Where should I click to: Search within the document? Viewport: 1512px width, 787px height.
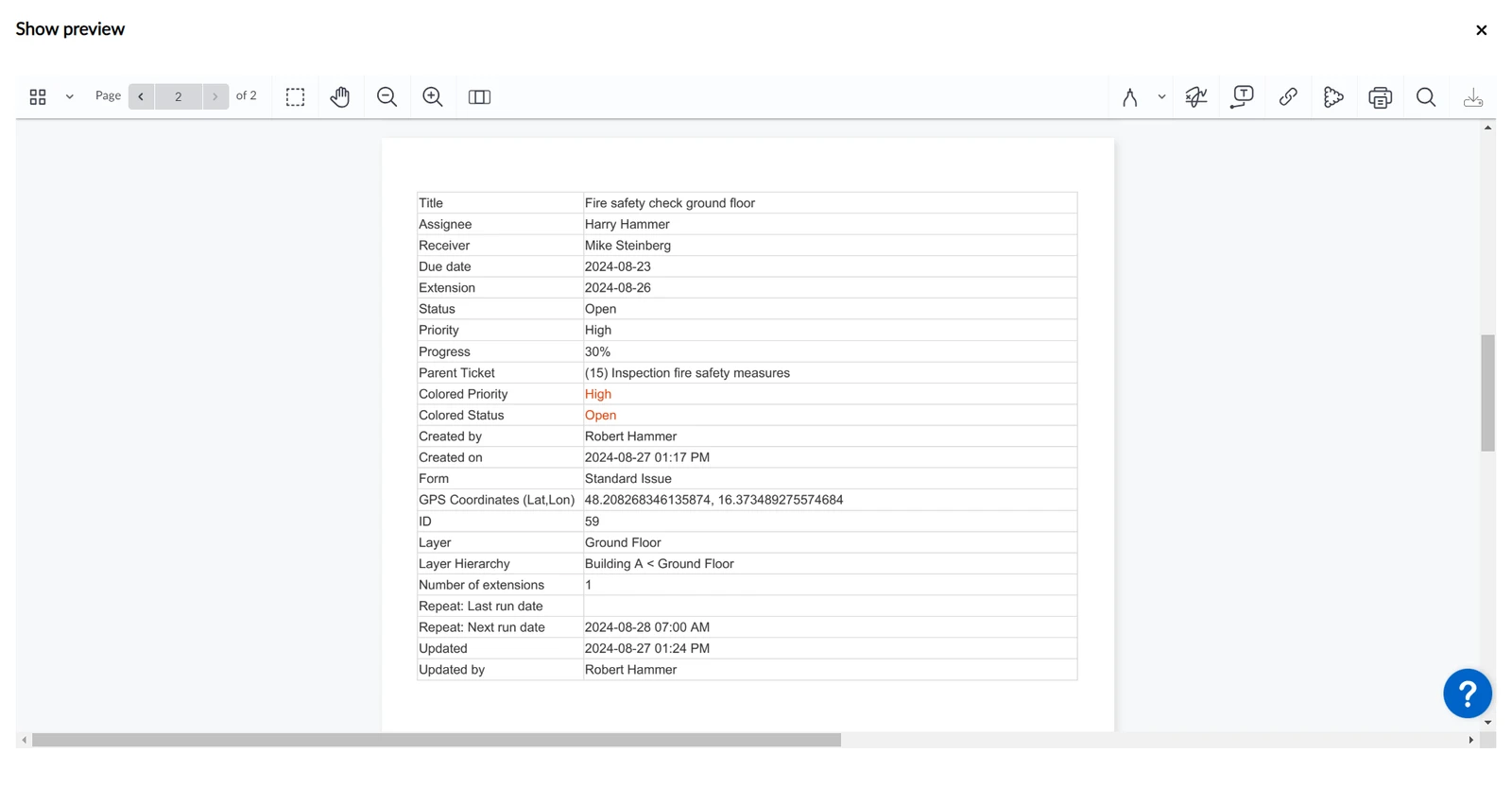1426,96
